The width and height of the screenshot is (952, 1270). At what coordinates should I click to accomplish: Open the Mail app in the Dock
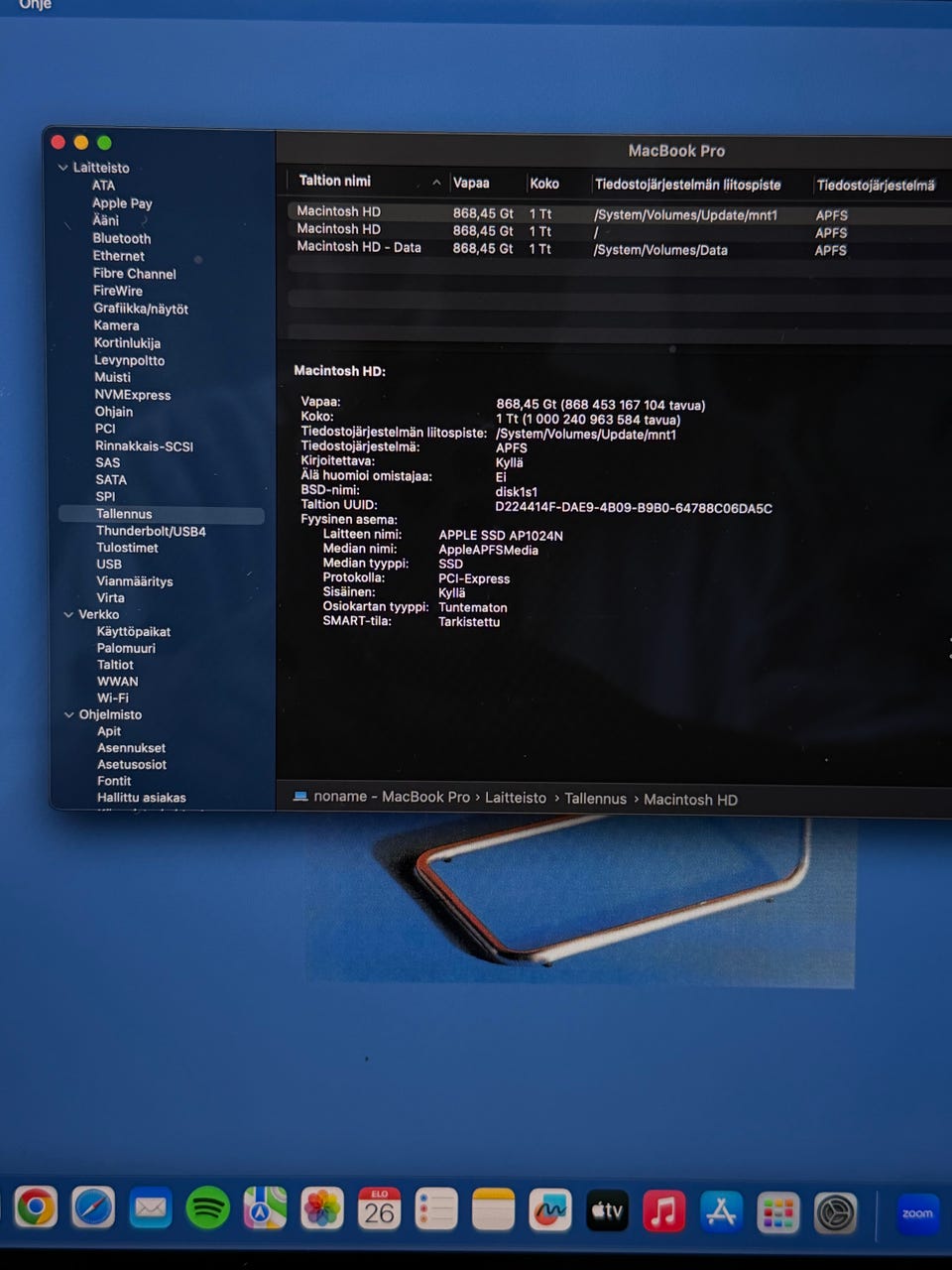[151, 1208]
